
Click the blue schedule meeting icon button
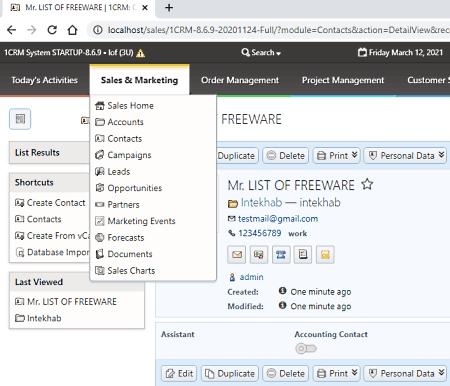[x=281, y=255]
